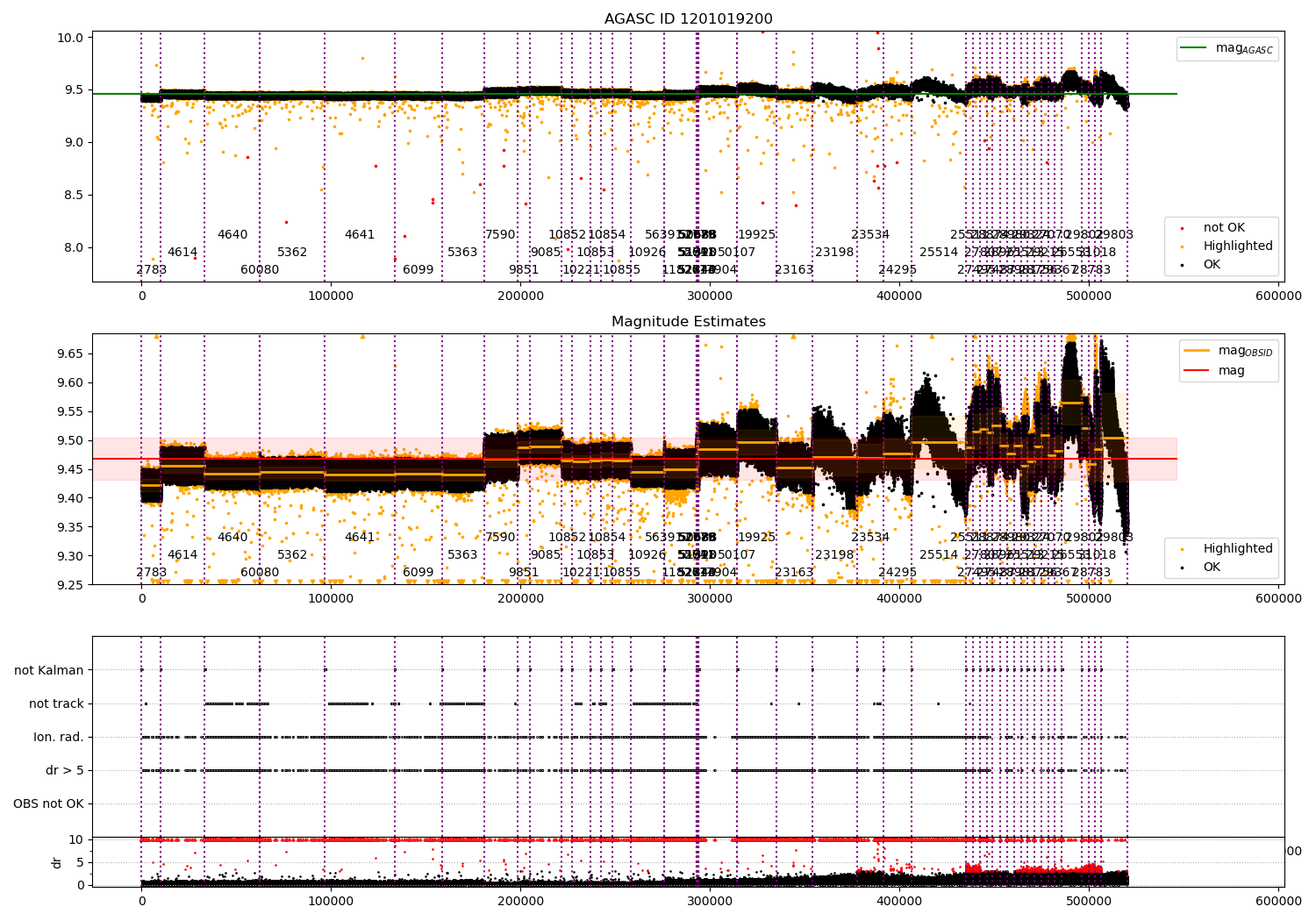The image size is (1316, 921).
Task: Click obsid label "25514" in middle plot
Action: pyautogui.click(x=939, y=555)
